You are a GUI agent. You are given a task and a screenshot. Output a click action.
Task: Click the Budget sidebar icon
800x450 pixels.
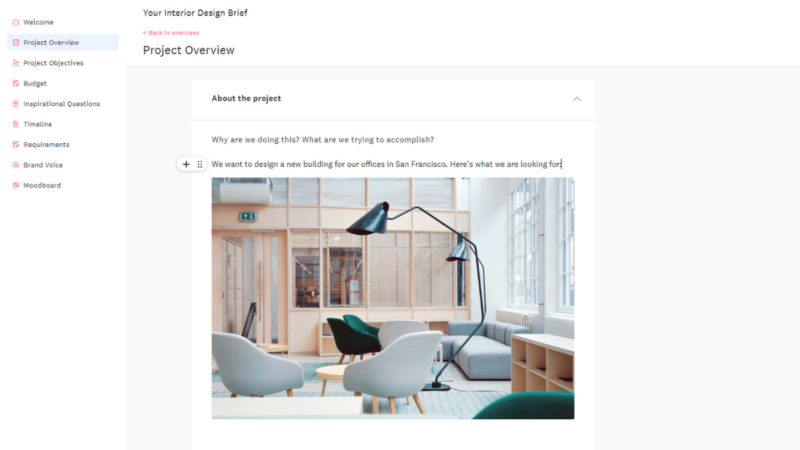click(x=16, y=83)
